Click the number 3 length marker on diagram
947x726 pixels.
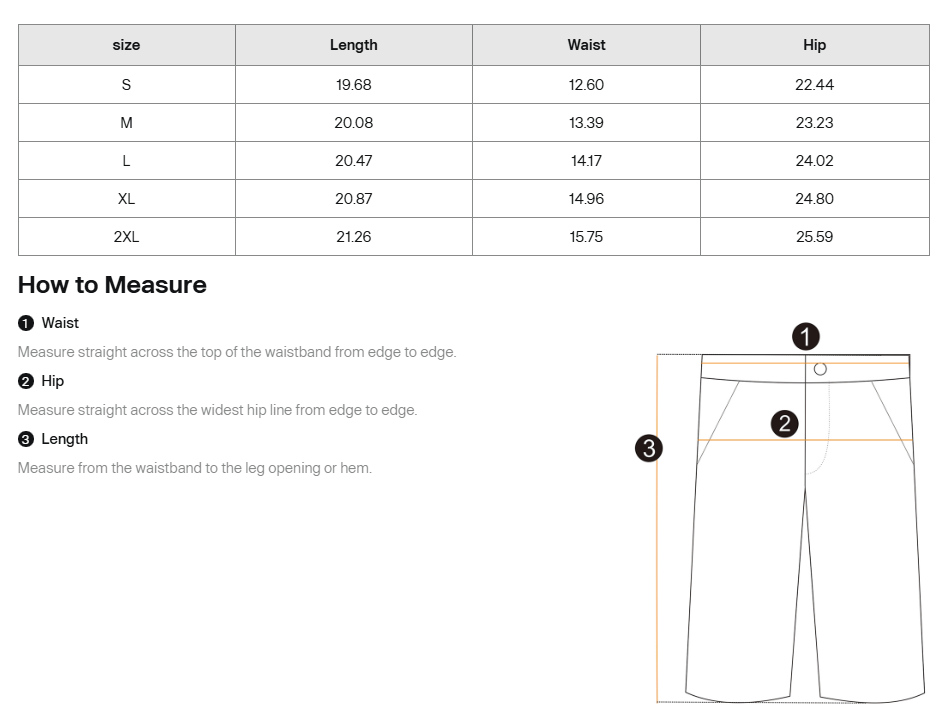click(649, 449)
